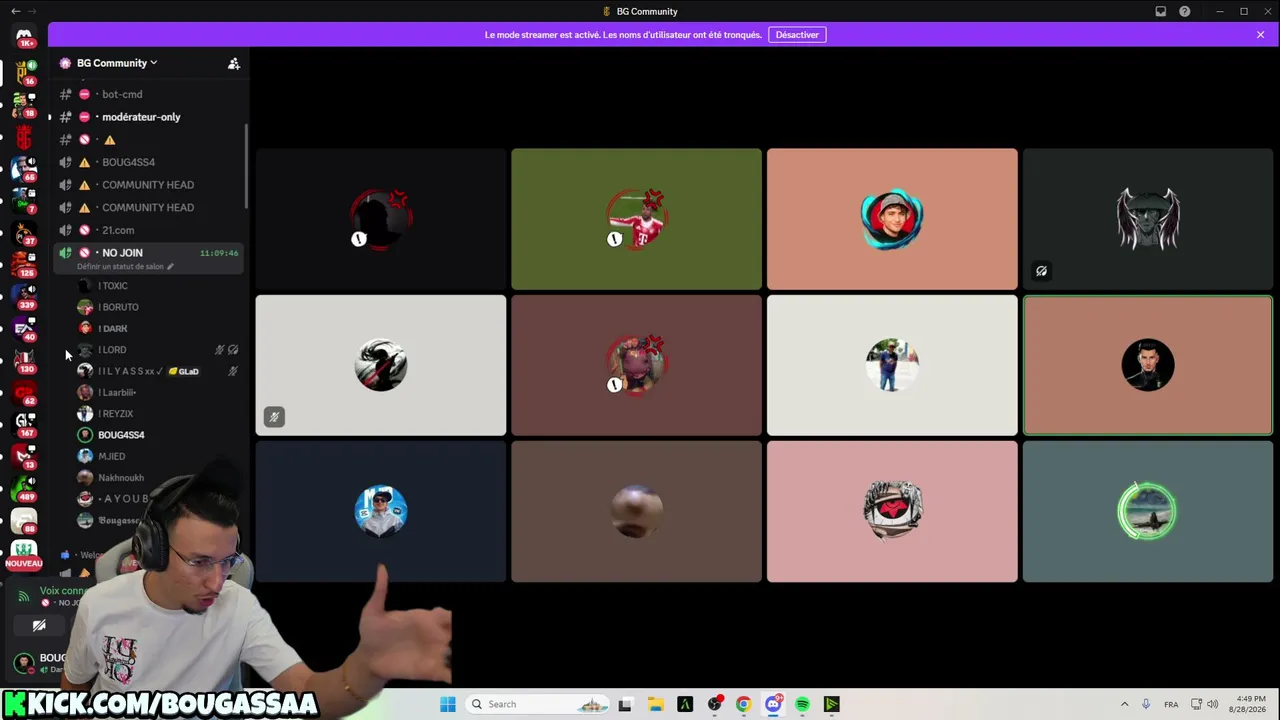The width and height of the screenshot is (1280, 720).
Task: Click the pencil icon next to Définir un statut de salon
Action: point(170,267)
